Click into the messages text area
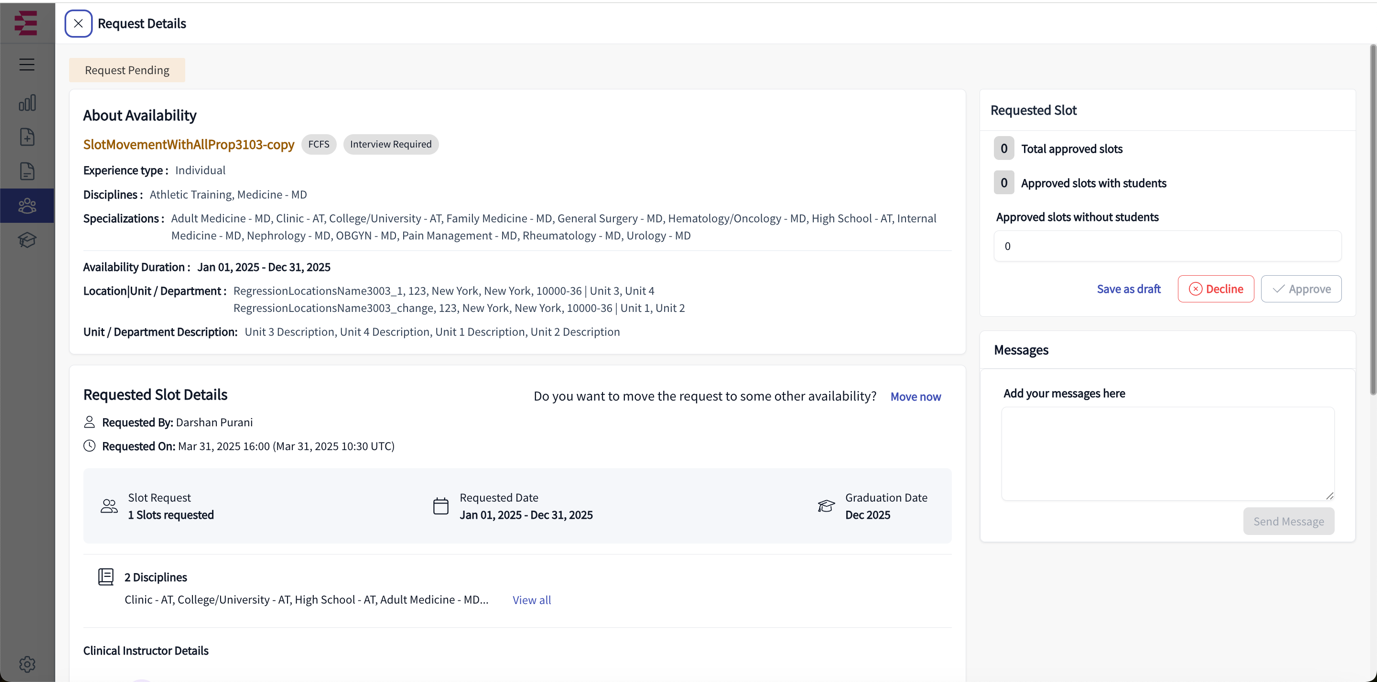 pyautogui.click(x=1168, y=454)
